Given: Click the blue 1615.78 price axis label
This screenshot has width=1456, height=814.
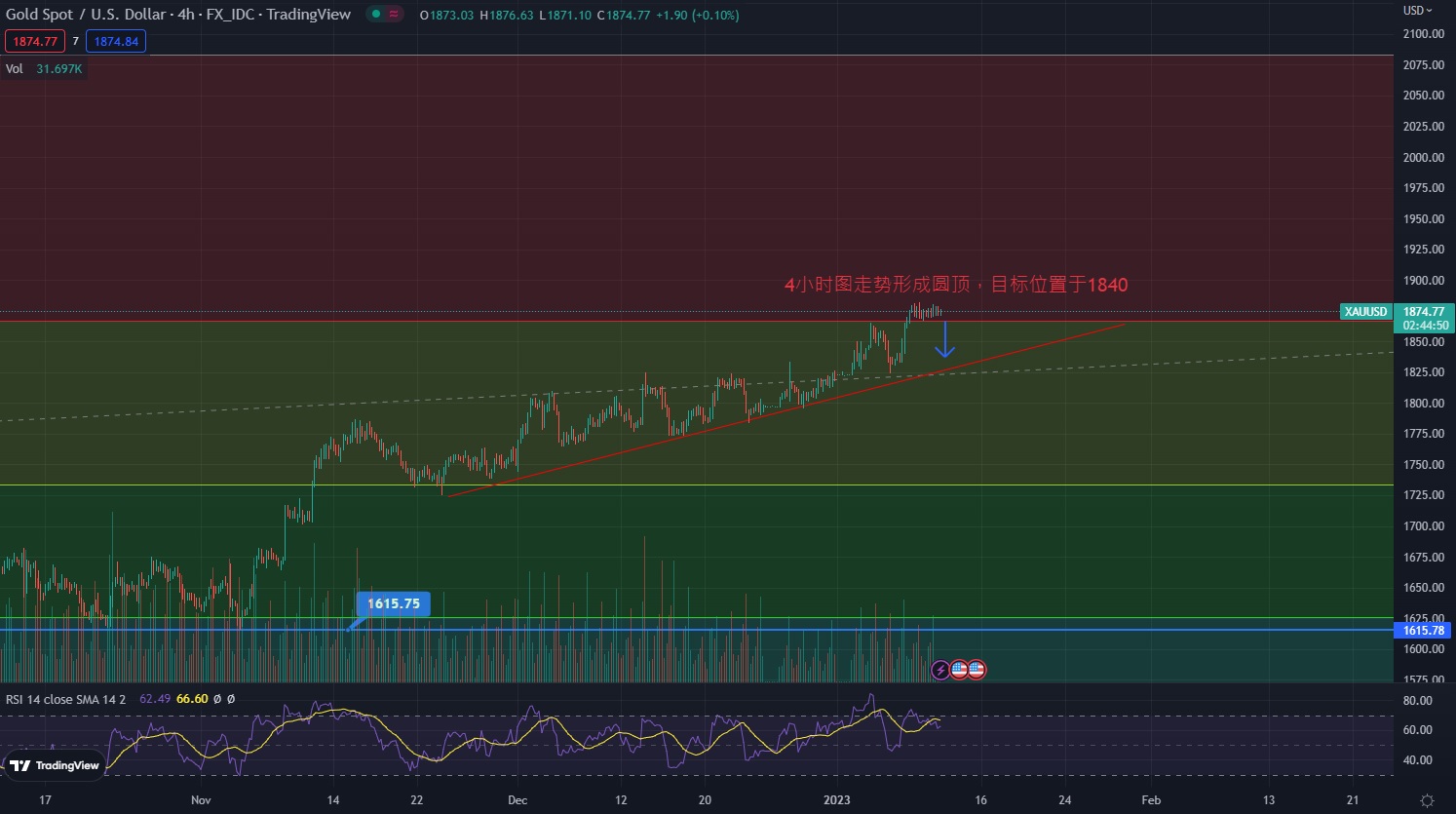Looking at the screenshot, I should pyautogui.click(x=1424, y=631).
